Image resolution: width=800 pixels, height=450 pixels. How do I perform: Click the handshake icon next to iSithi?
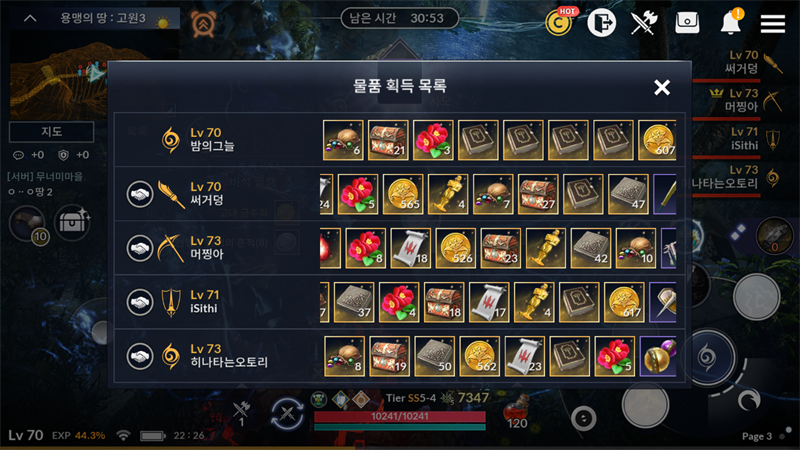click(x=140, y=302)
